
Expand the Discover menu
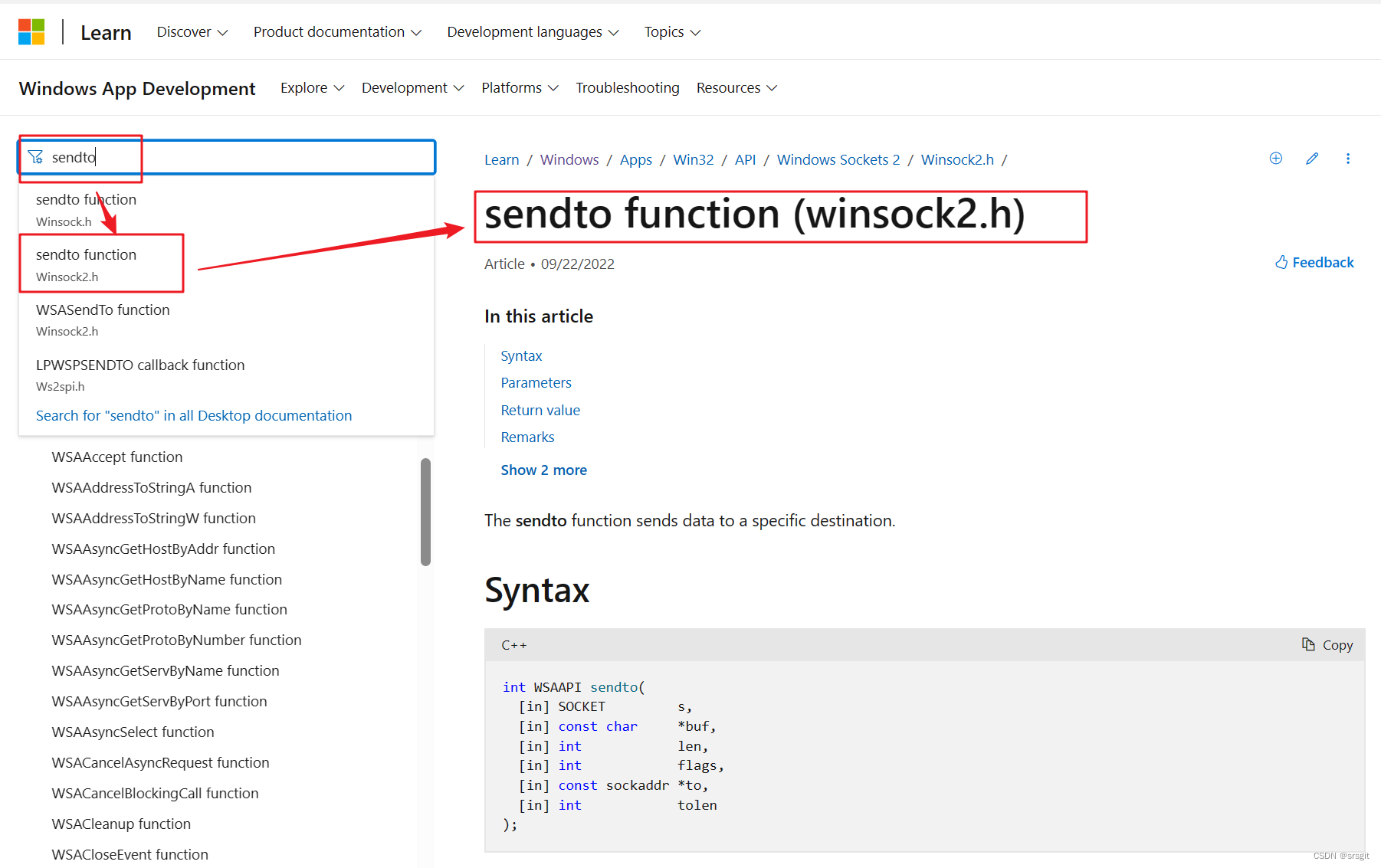(192, 32)
